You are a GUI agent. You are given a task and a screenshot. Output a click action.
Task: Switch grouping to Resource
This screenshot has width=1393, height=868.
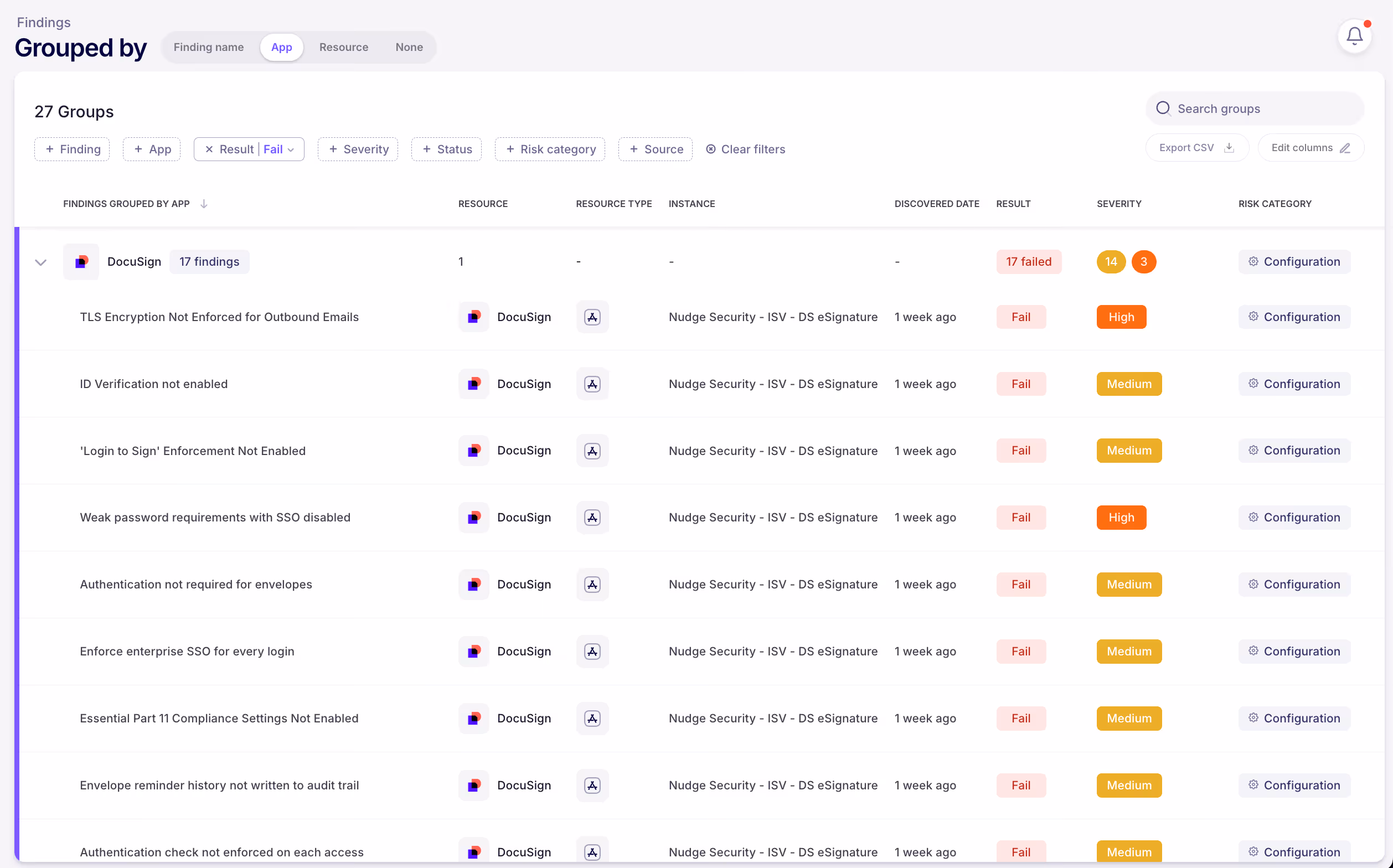(343, 47)
